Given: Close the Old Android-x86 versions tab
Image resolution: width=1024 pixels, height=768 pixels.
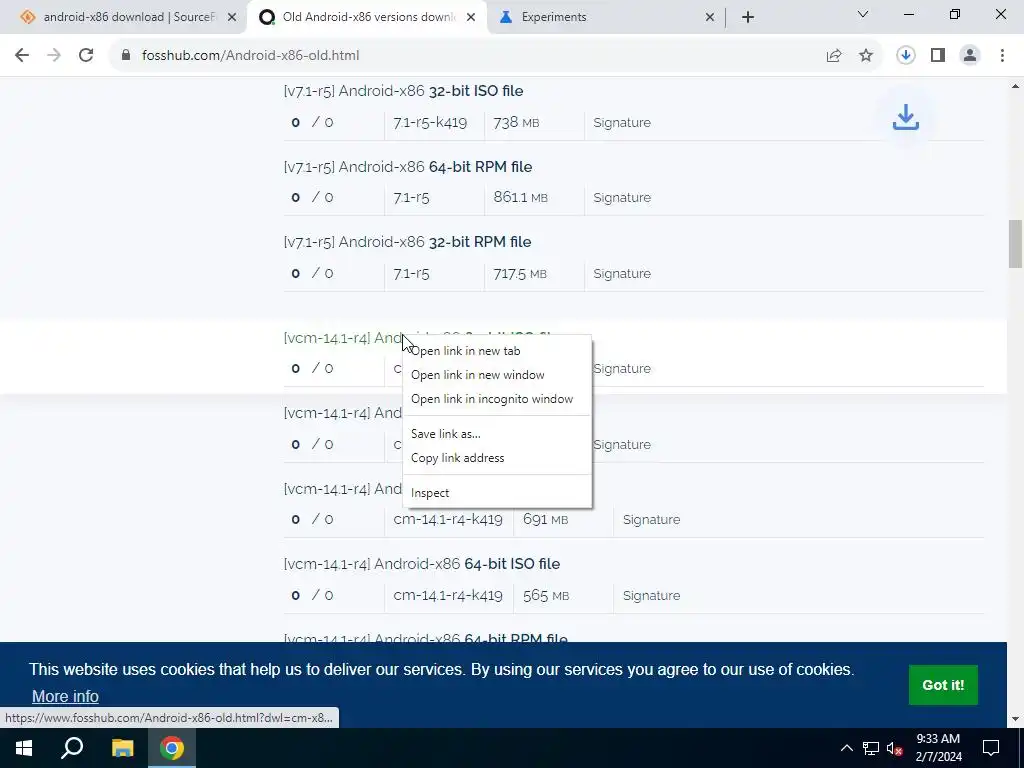Looking at the screenshot, I should [x=471, y=17].
